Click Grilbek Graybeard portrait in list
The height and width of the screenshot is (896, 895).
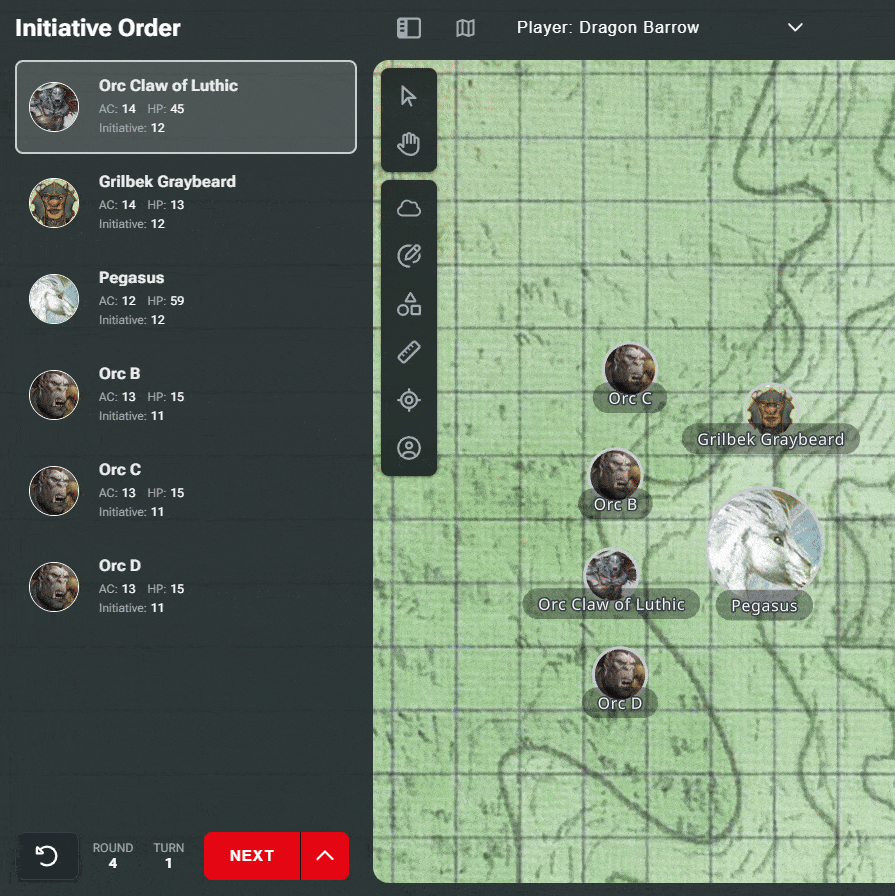54,203
